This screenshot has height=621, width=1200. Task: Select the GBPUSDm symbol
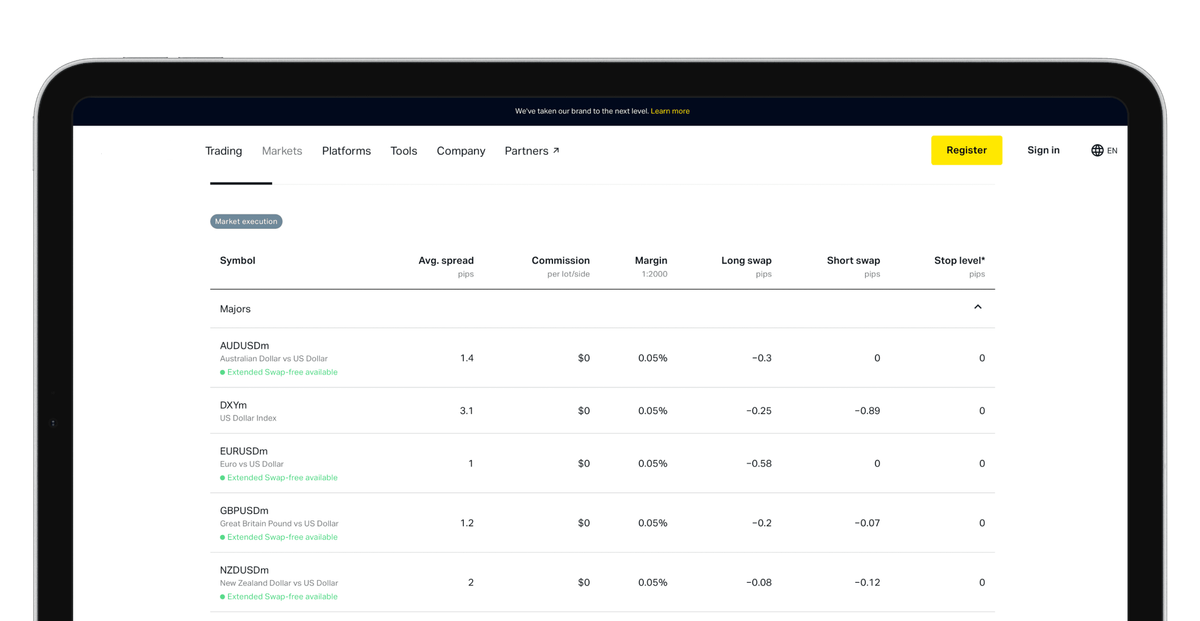244,511
